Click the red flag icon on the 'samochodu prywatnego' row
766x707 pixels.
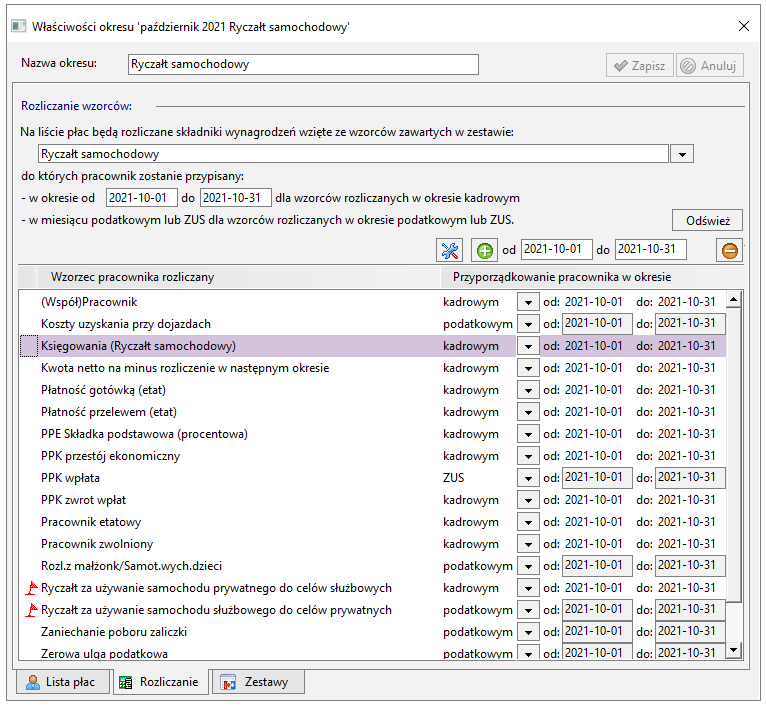point(31,588)
